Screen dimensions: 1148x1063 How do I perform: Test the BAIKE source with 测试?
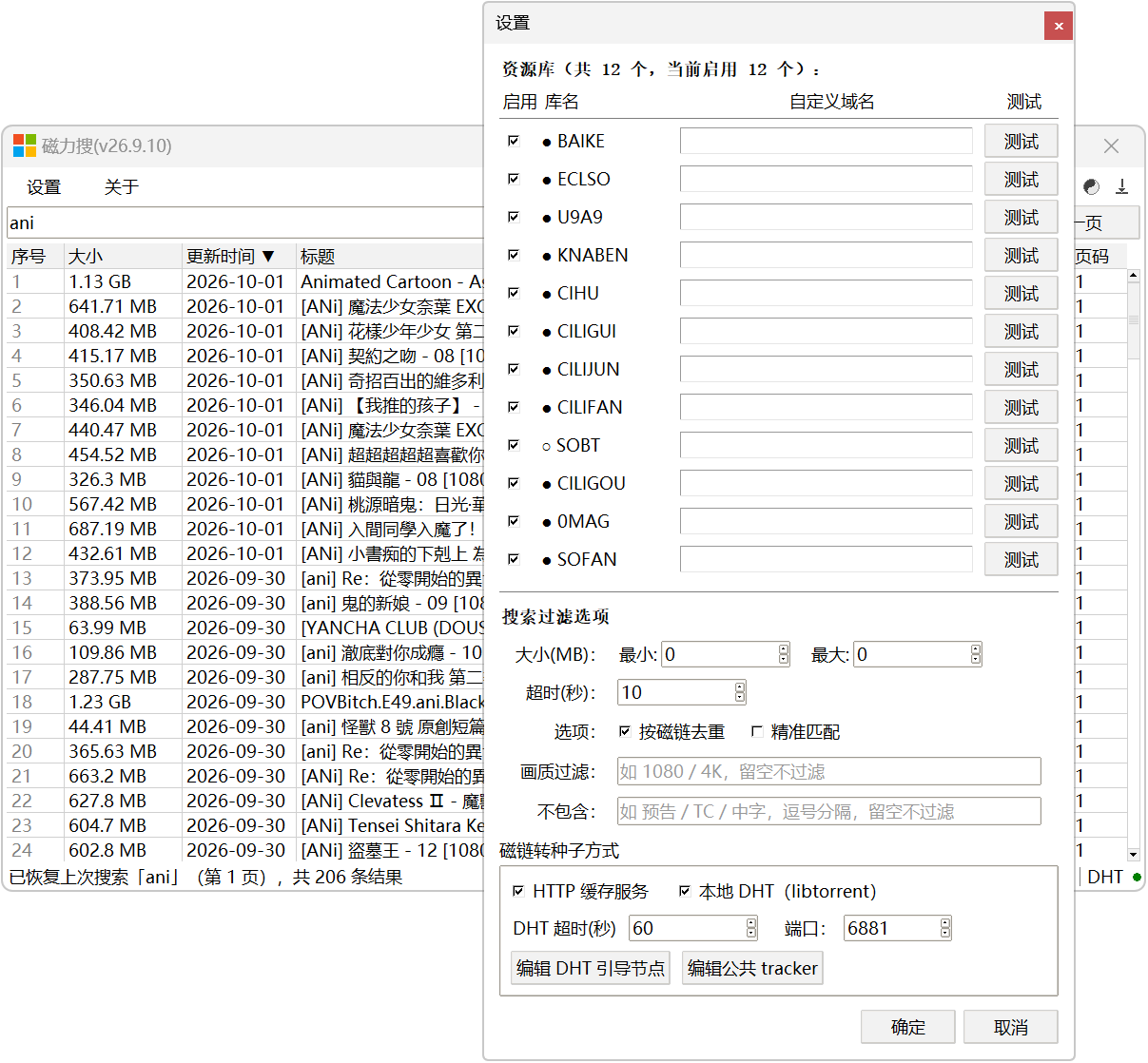click(1022, 142)
